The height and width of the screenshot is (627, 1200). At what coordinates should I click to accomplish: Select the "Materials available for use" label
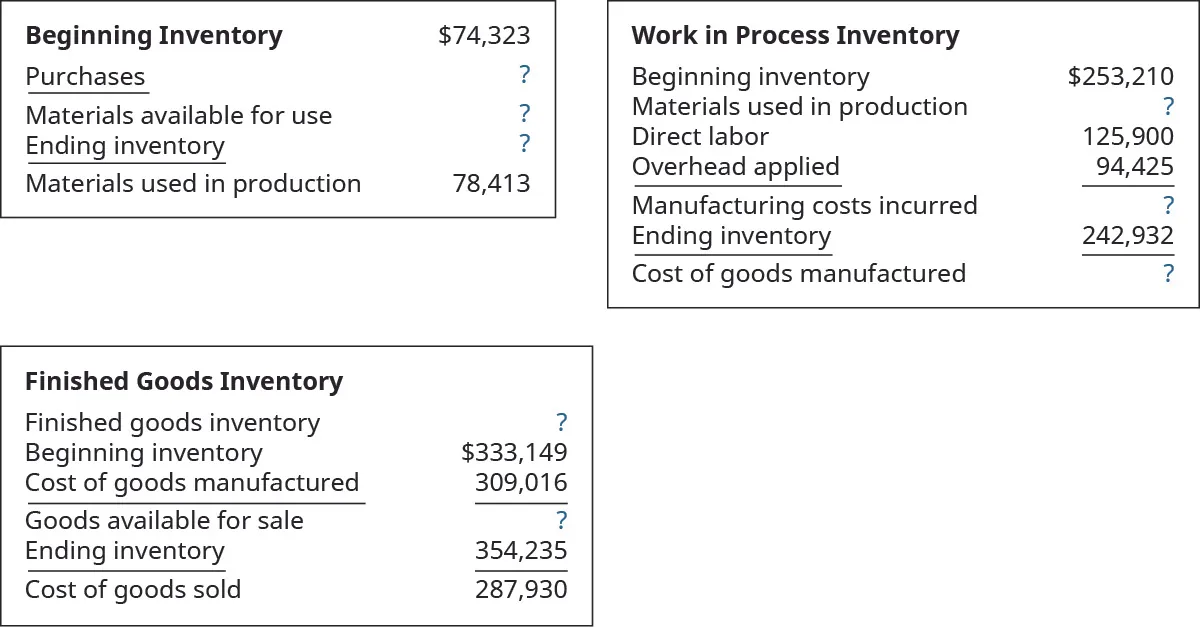coord(178,115)
